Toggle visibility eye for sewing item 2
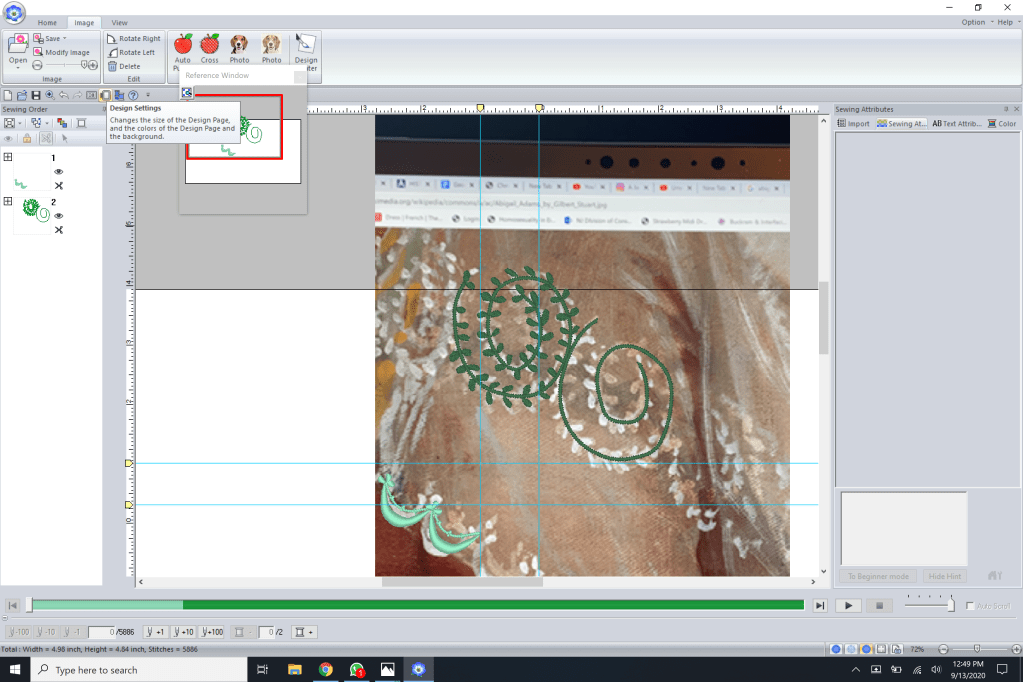This screenshot has height=682, width=1023. [59, 216]
